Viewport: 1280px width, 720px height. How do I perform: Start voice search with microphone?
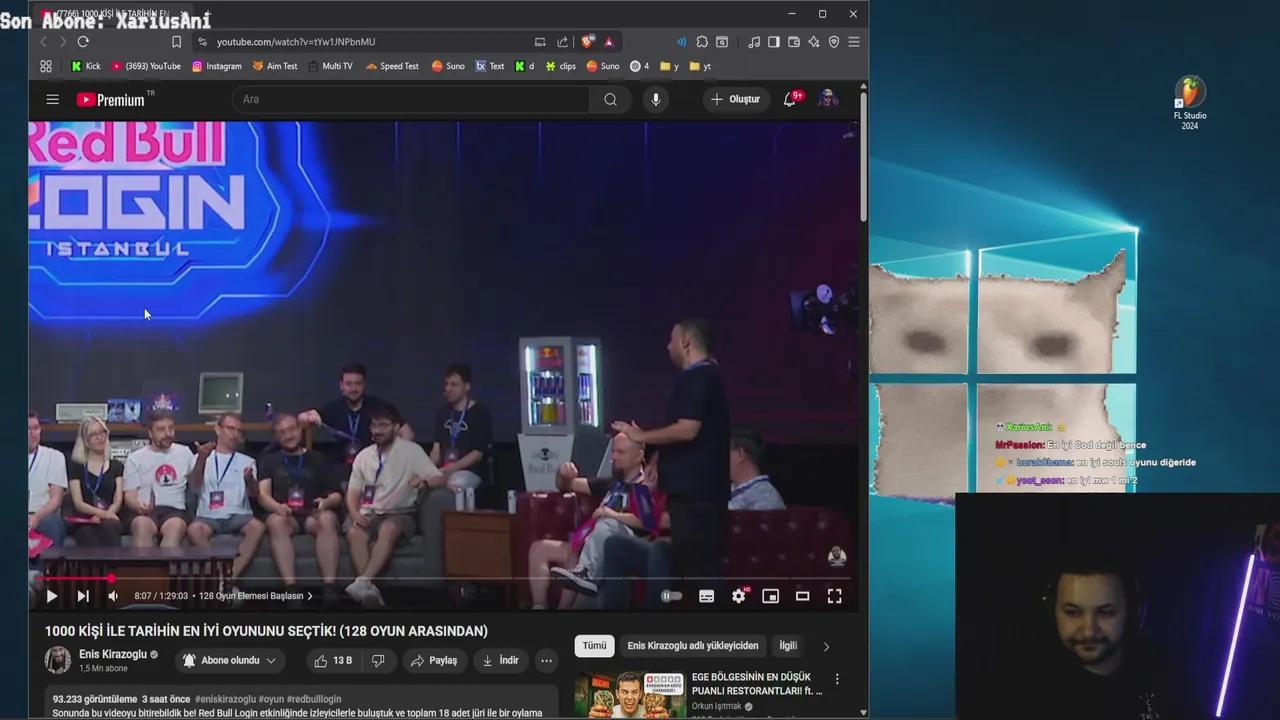point(656,99)
